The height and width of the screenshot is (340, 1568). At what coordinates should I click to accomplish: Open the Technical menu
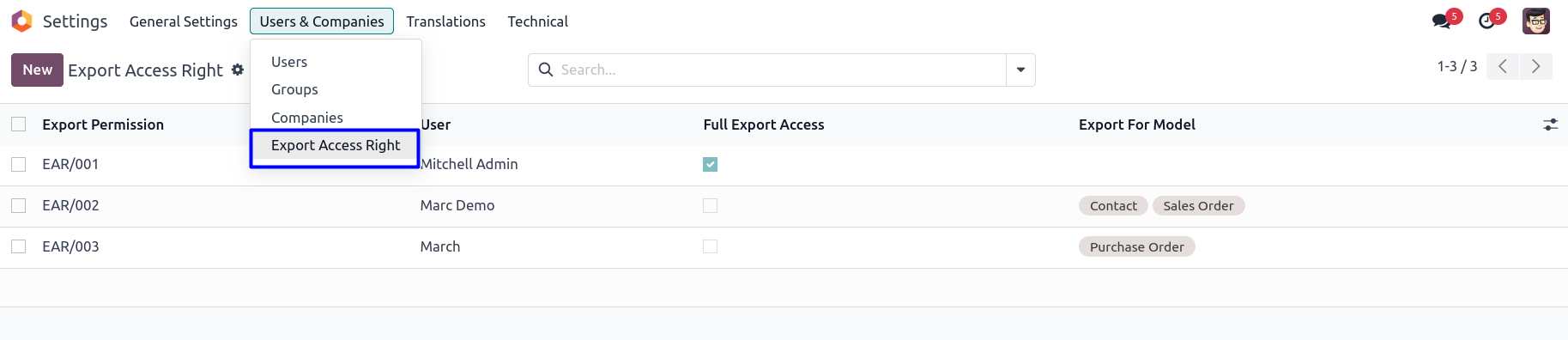(x=537, y=21)
